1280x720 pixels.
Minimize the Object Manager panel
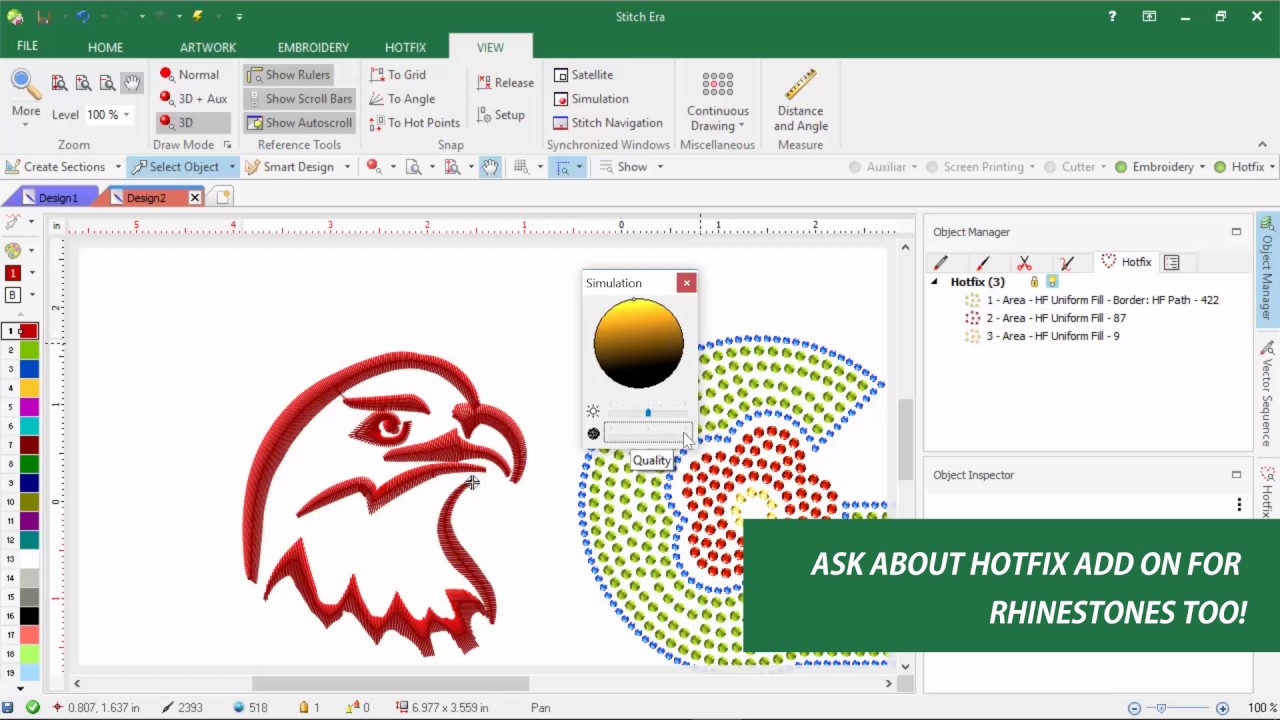pos(1236,232)
